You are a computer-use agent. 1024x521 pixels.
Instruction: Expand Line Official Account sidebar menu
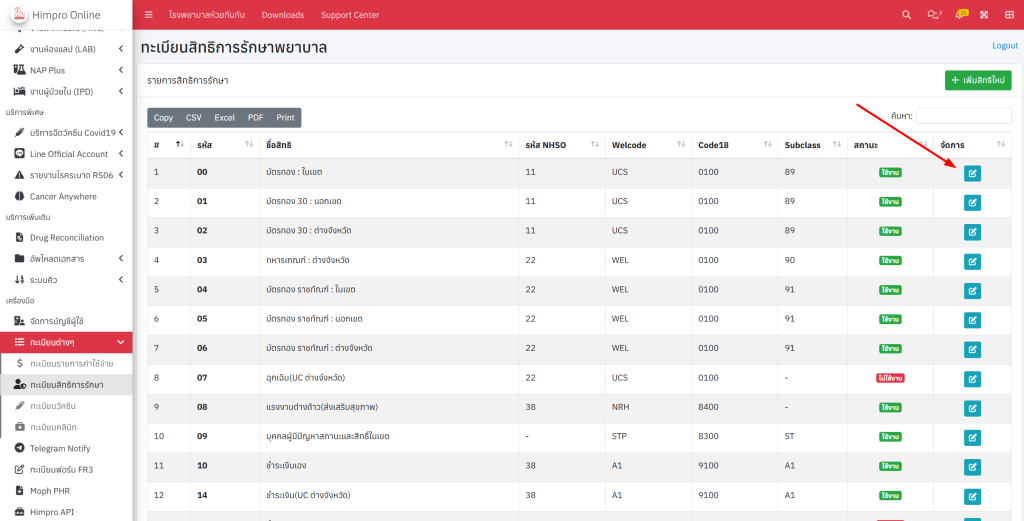[66, 154]
